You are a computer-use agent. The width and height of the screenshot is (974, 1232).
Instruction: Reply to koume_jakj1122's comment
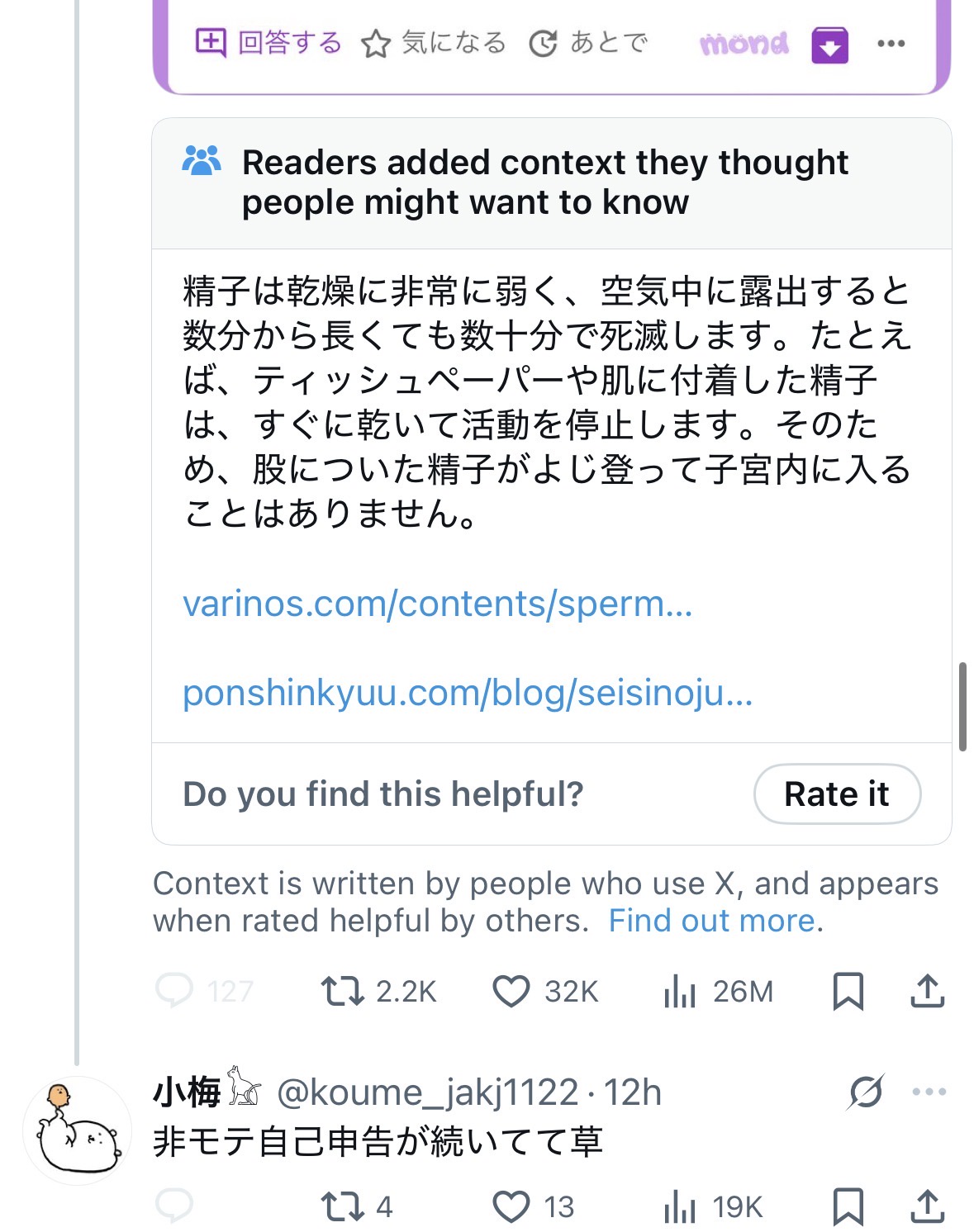pos(174,1206)
